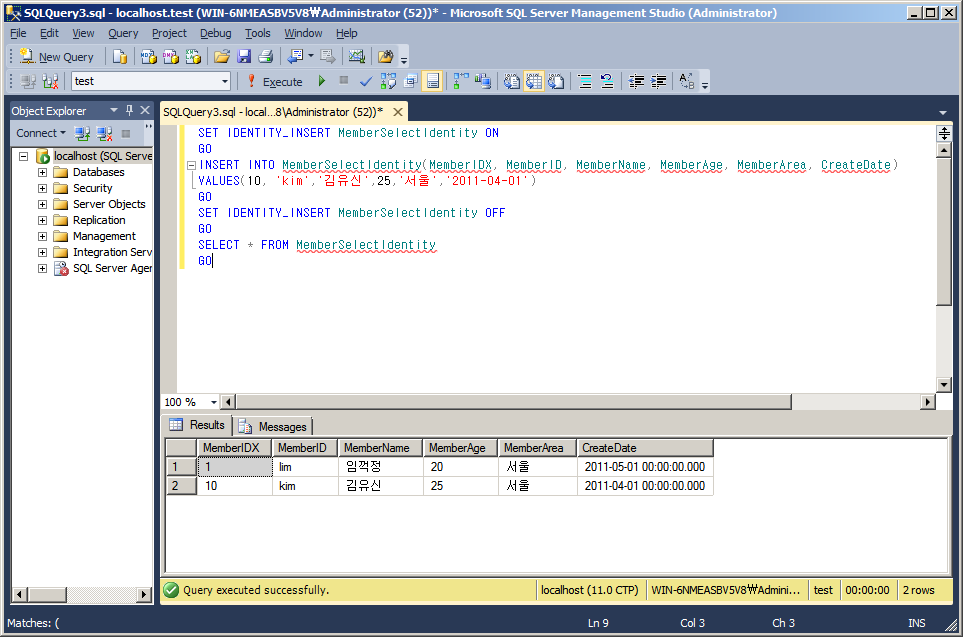Open the Debug menu

pyautogui.click(x=216, y=33)
